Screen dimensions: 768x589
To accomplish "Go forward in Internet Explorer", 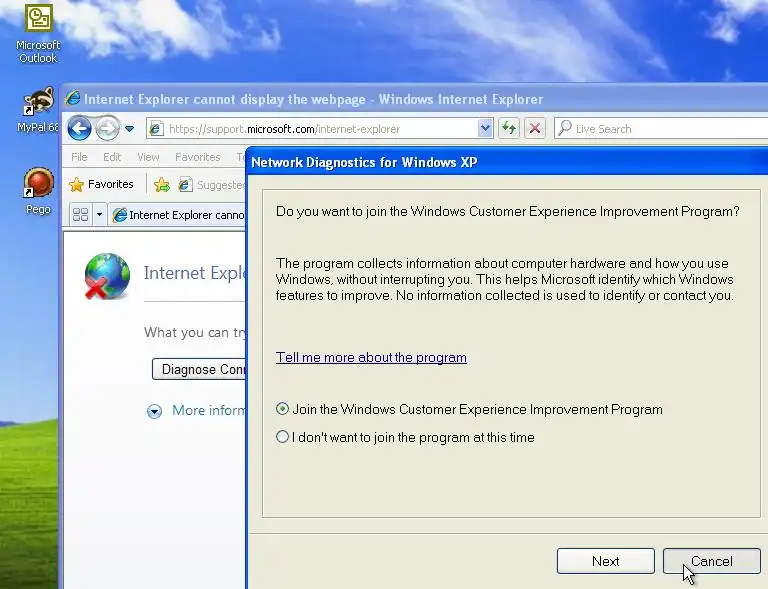I will click(107, 129).
